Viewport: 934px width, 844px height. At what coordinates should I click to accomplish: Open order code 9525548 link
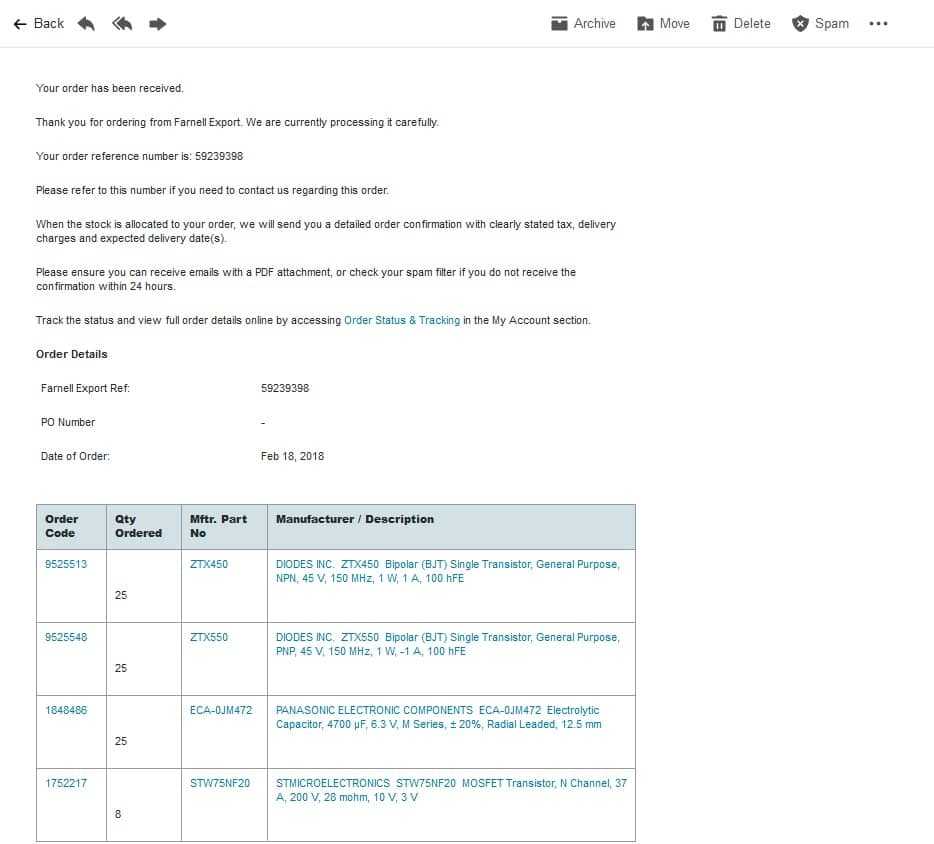pyautogui.click(x=66, y=637)
